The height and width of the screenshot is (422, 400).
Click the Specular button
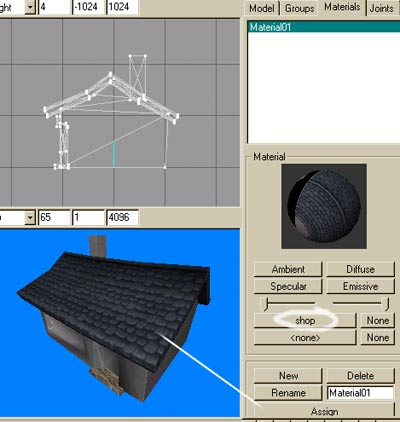288,286
